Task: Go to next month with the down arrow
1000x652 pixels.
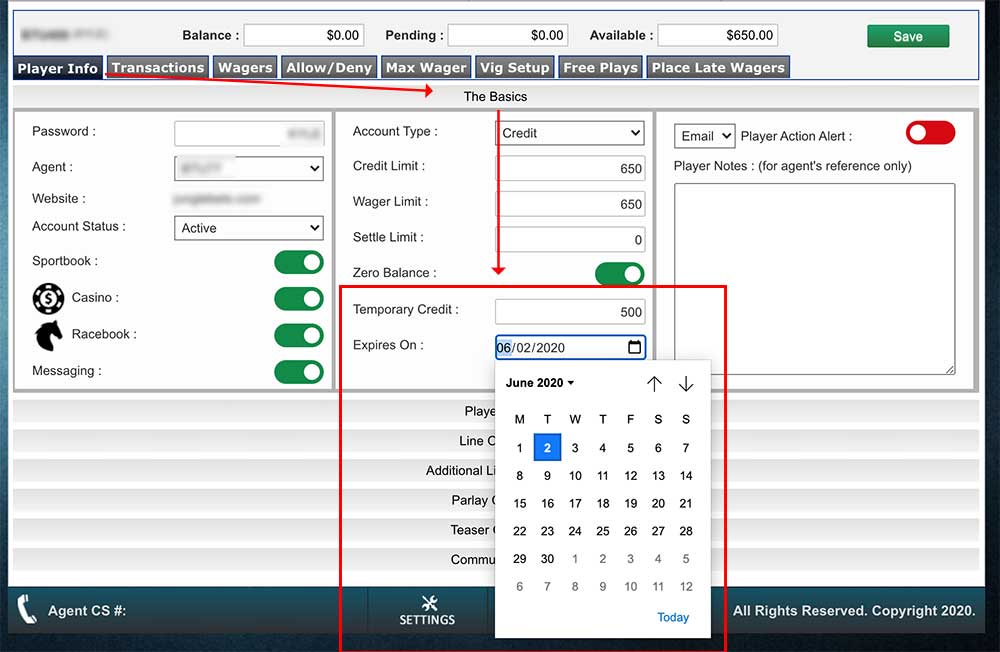Action: tap(687, 383)
